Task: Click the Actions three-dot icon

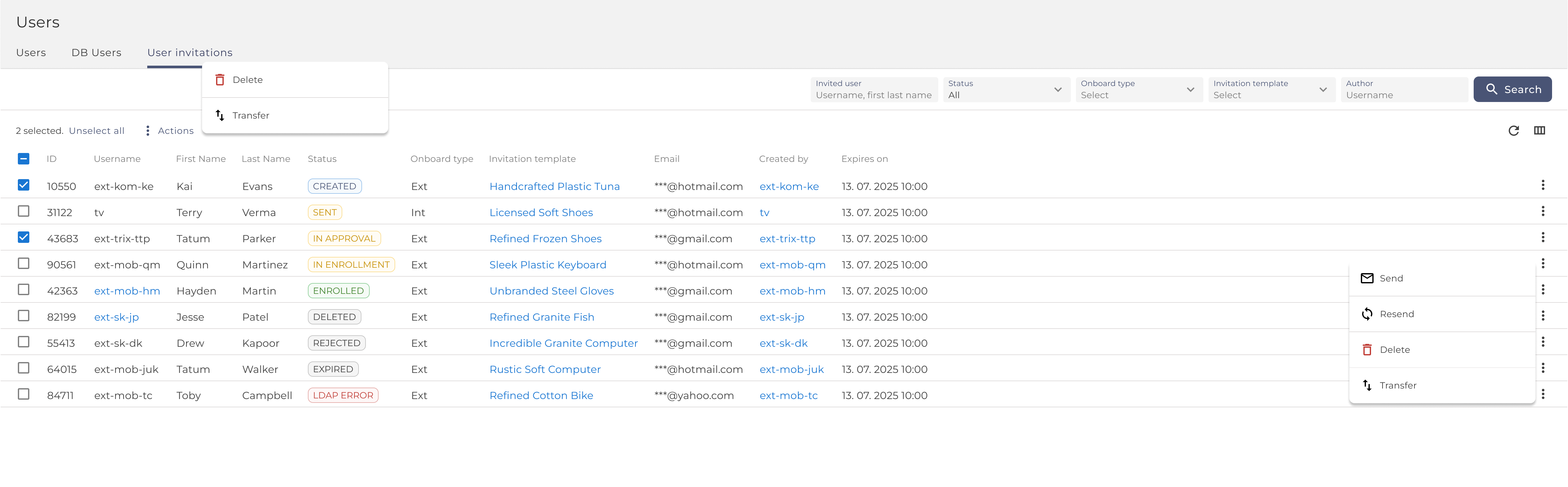Action: (x=147, y=131)
